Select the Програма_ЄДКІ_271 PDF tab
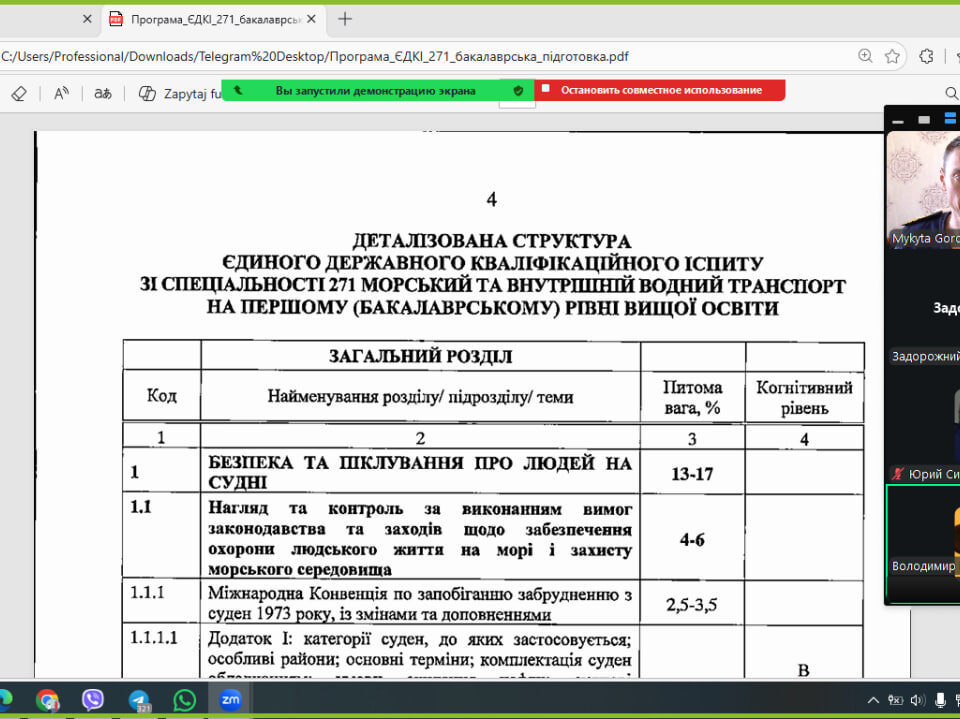Viewport: 960px width, 719px height. 212,20
